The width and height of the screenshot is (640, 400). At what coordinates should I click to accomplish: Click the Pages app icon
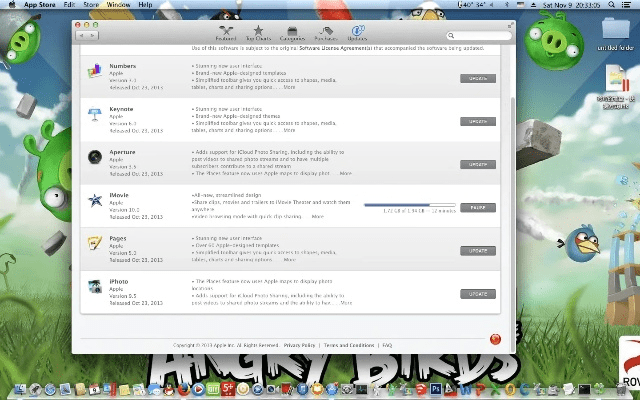pos(94,243)
